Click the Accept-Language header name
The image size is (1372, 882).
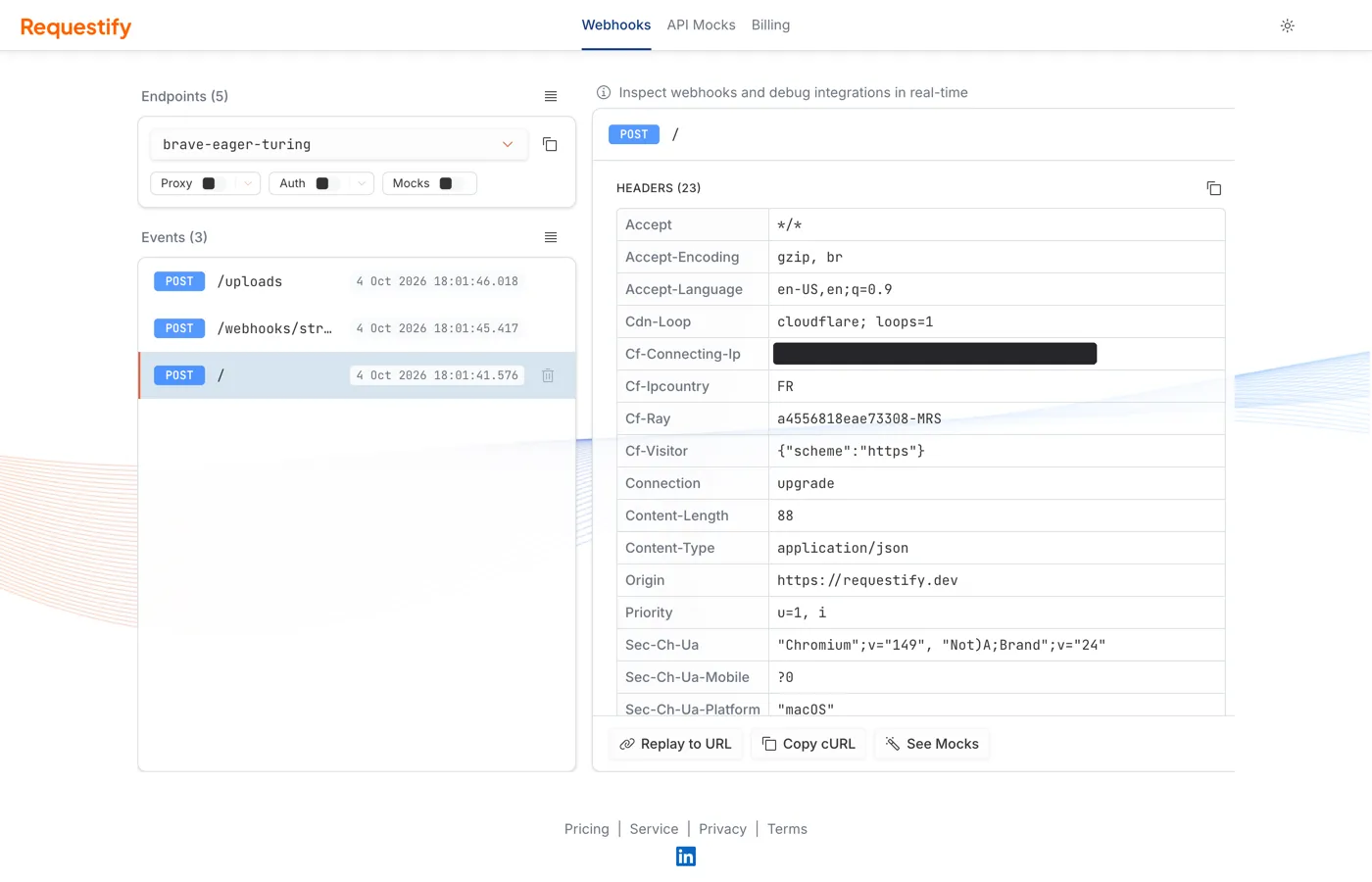(x=684, y=289)
